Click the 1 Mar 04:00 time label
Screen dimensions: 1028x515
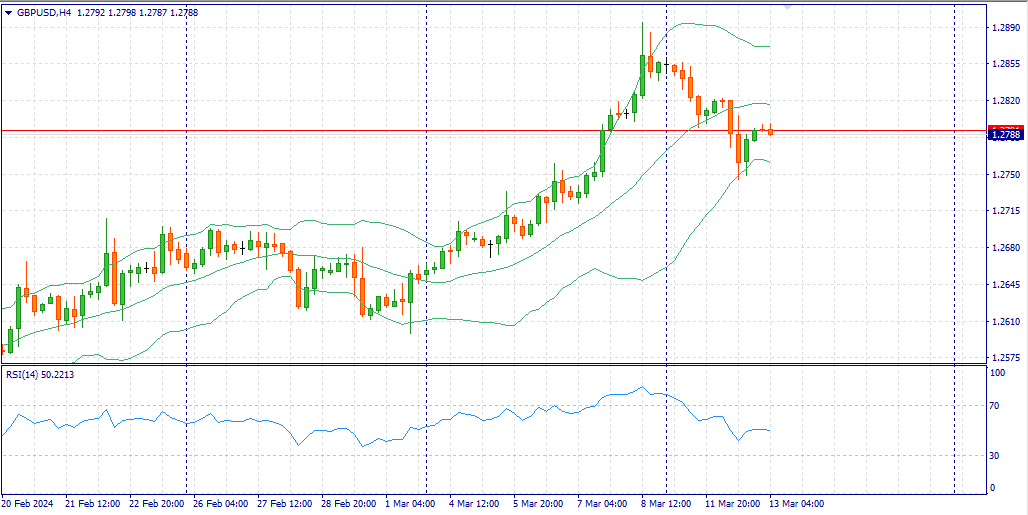(410, 504)
